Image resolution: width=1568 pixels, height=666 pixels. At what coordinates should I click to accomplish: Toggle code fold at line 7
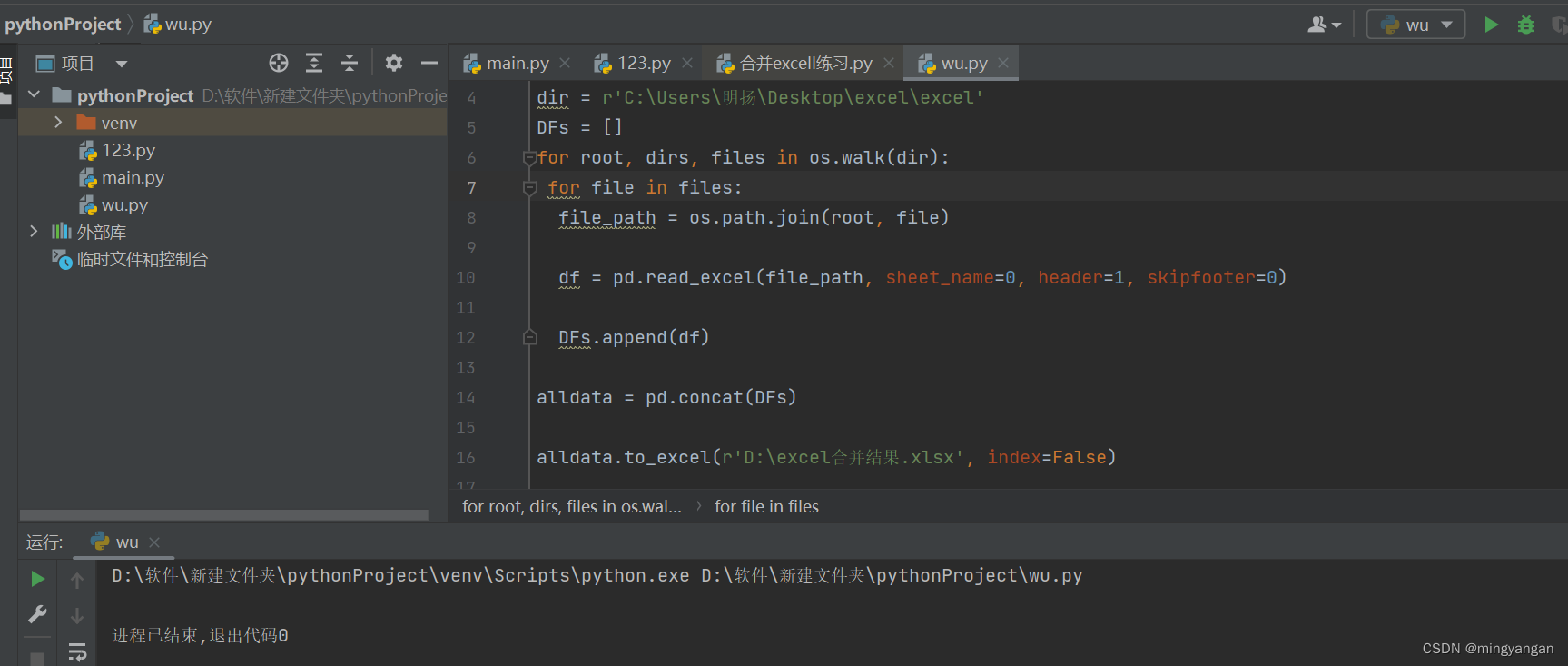[529, 188]
